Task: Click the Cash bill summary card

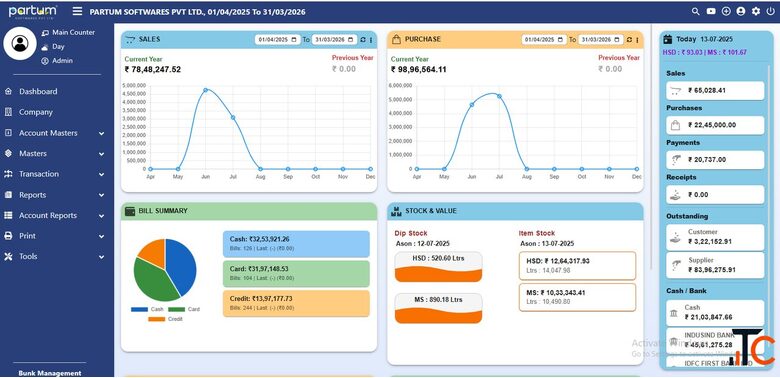Action: point(296,244)
